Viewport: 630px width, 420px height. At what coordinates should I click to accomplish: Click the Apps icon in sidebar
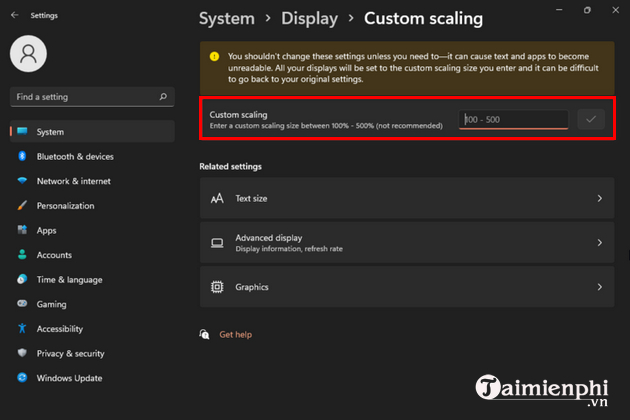22,230
